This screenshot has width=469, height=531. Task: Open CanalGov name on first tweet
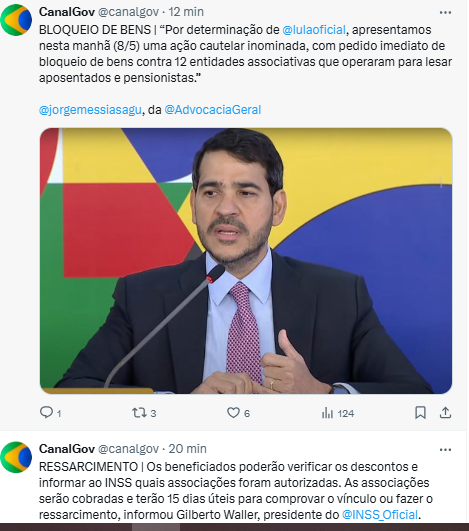pyautogui.click(x=67, y=12)
